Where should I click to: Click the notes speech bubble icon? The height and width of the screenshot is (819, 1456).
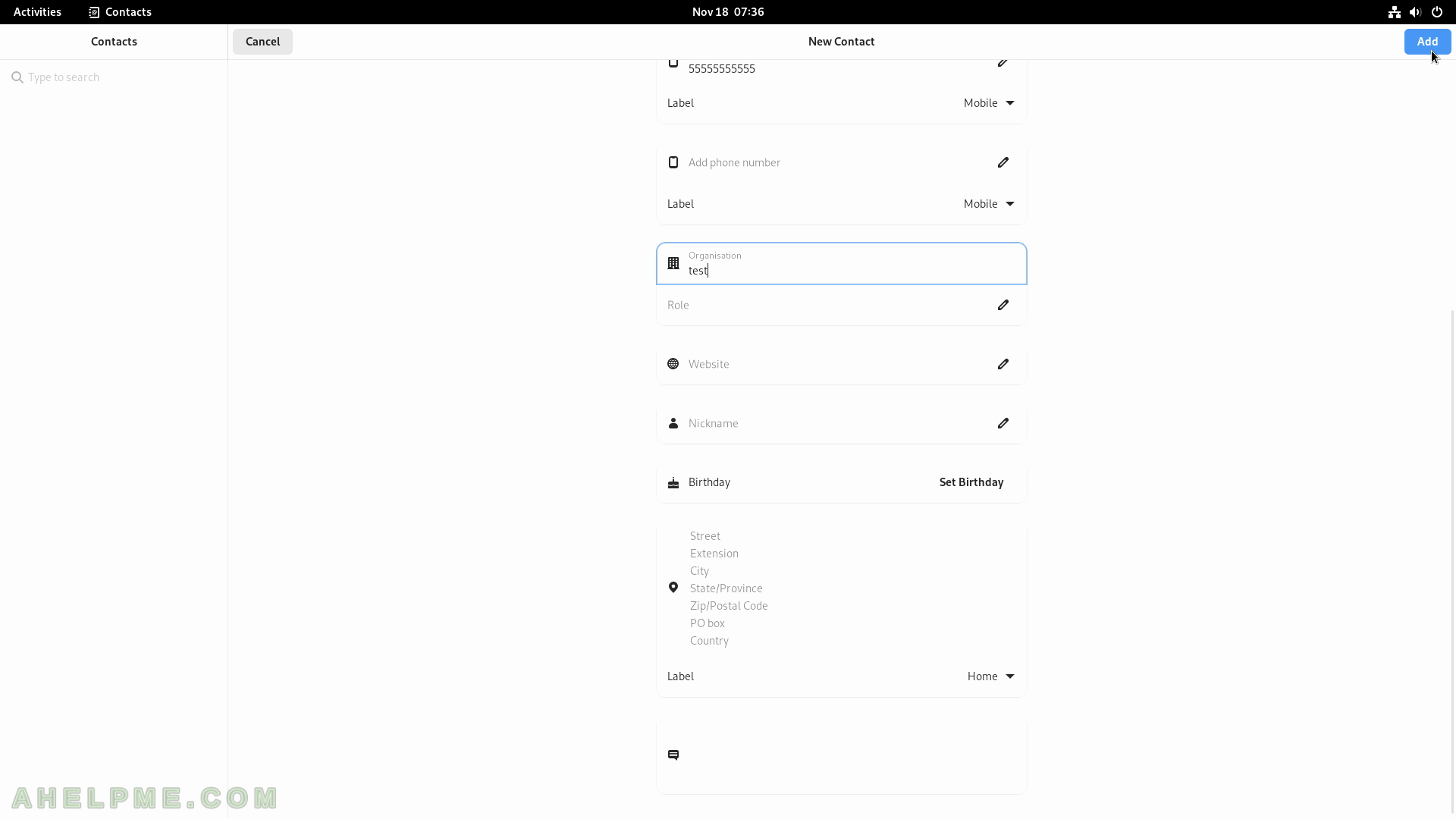(673, 755)
